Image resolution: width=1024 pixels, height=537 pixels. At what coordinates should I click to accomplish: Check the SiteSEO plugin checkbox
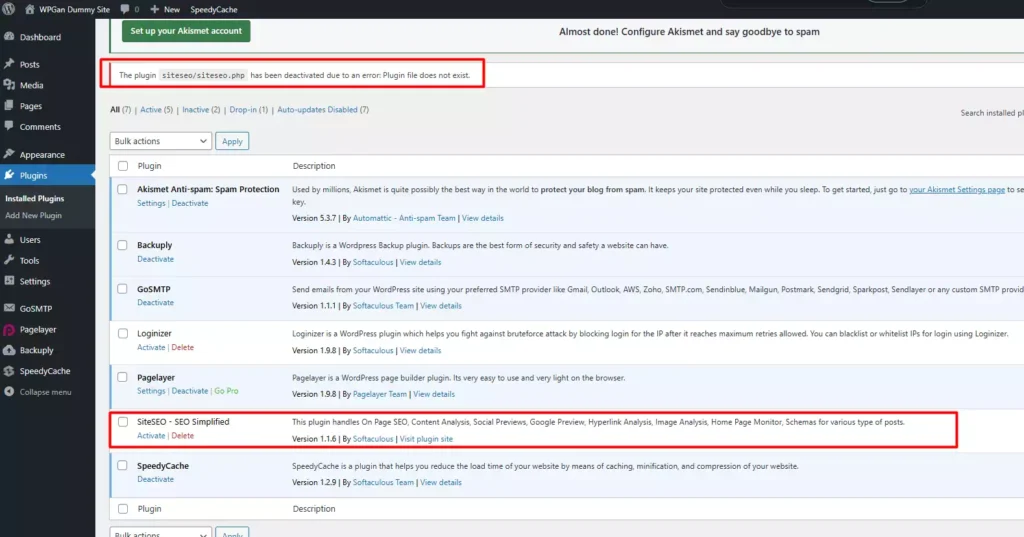click(123, 422)
